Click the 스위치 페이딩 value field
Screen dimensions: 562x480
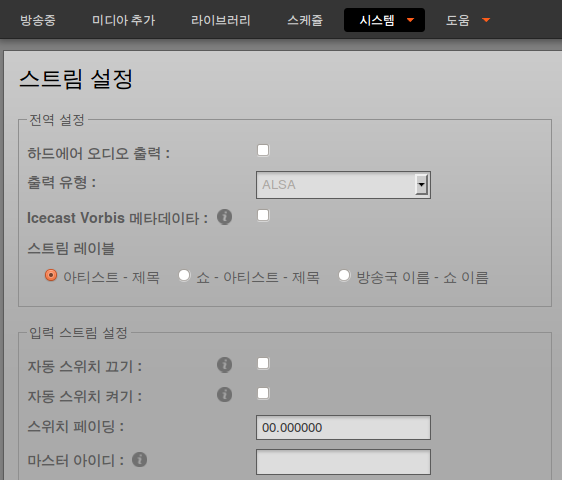(x=343, y=427)
